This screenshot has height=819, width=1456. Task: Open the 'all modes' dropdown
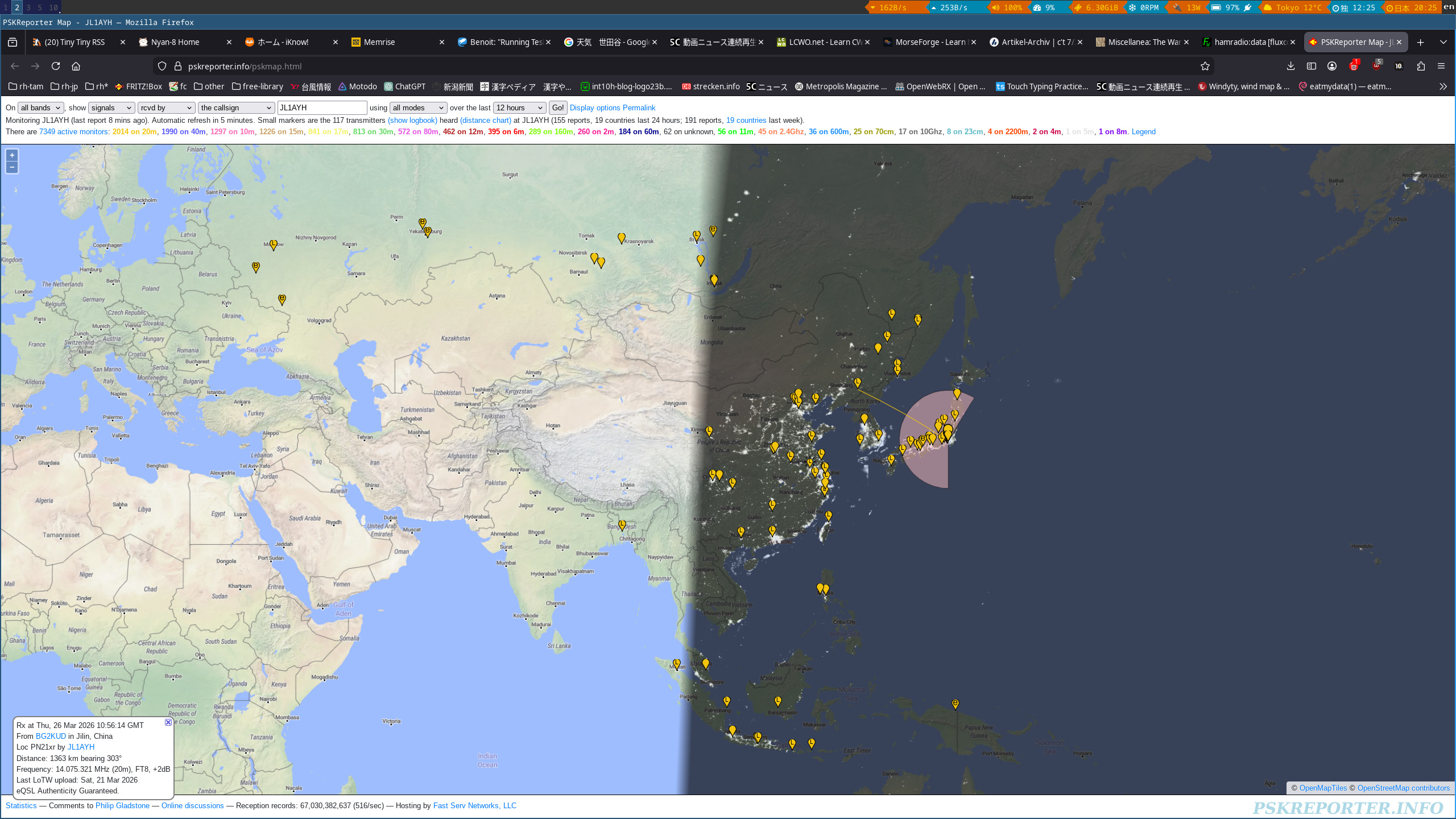click(418, 107)
